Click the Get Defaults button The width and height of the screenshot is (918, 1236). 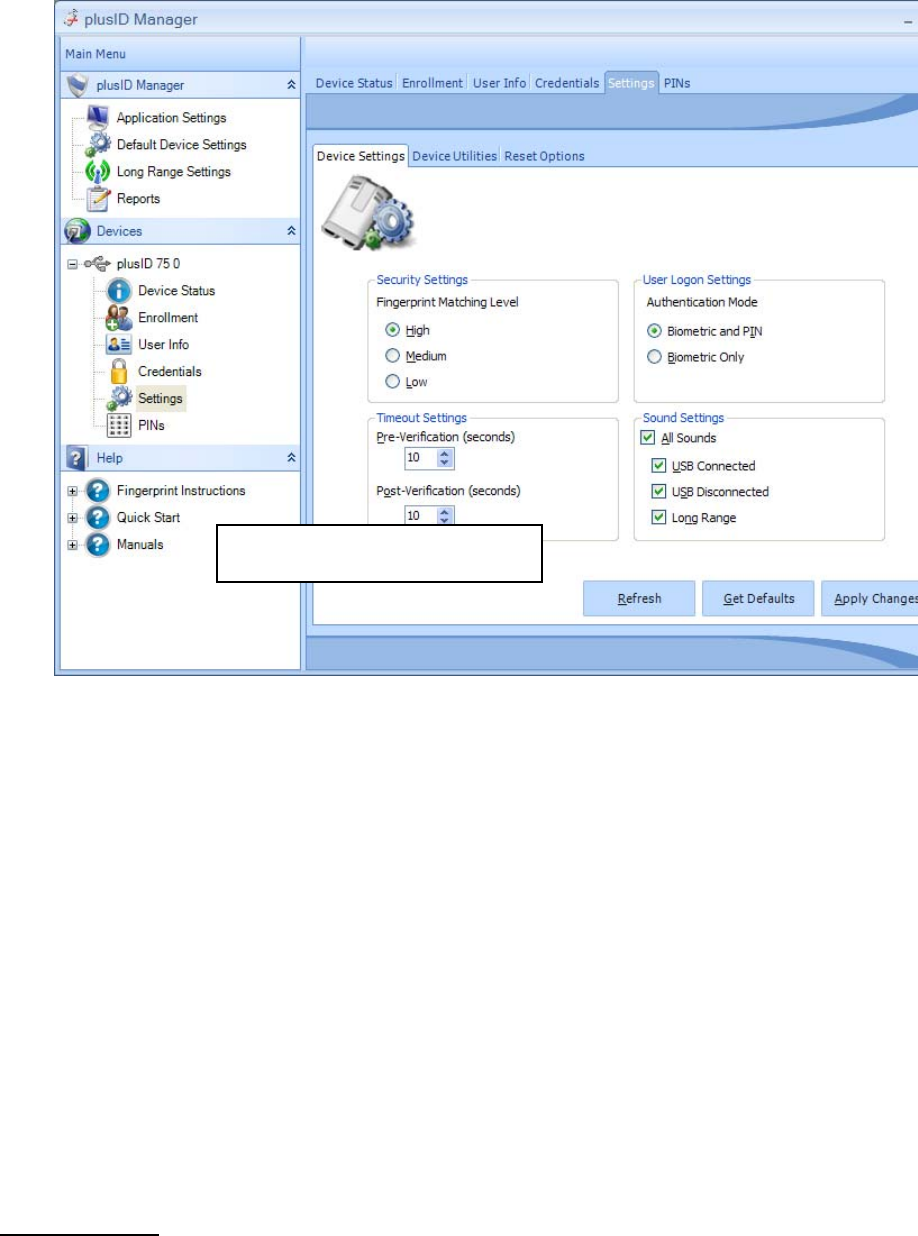758,599
